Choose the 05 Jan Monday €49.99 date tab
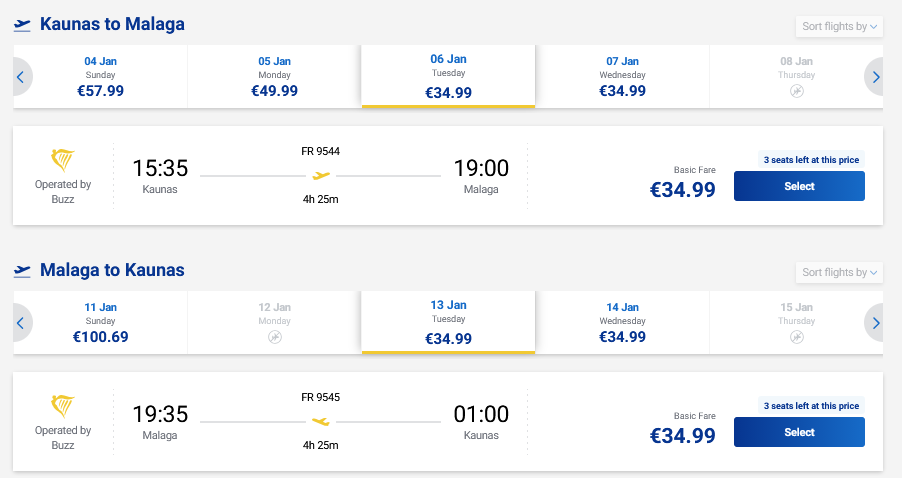 click(274, 76)
